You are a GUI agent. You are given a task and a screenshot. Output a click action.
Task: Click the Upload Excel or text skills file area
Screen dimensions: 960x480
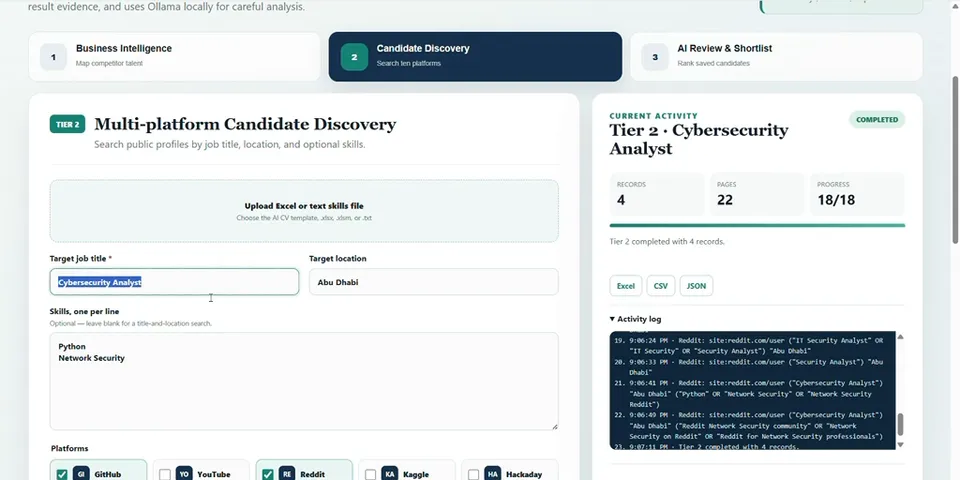pos(304,211)
